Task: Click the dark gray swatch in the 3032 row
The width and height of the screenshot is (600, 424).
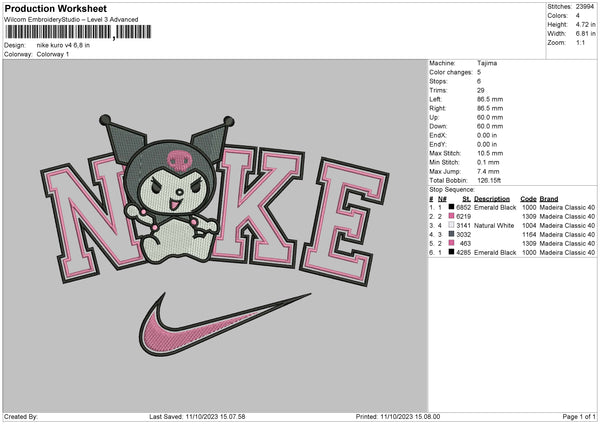Action: [x=452, y=234]
